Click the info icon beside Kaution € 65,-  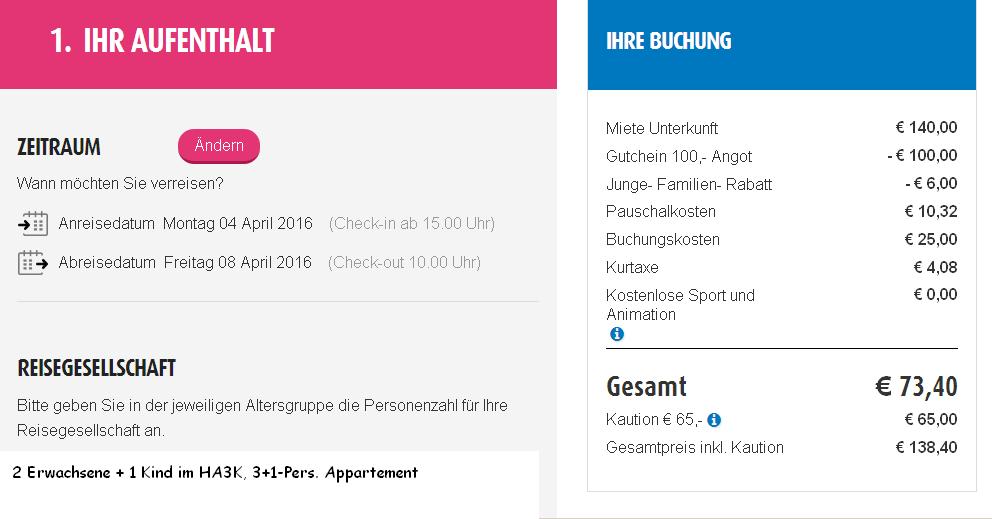[714, 420]
